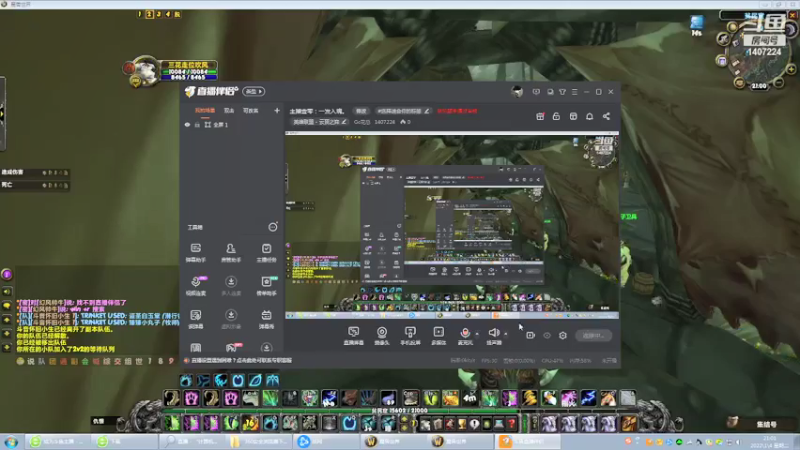The image size is (800, 450).
Task: Click the lightning bolt ability on action bar
Action: (x=588, y=398)
